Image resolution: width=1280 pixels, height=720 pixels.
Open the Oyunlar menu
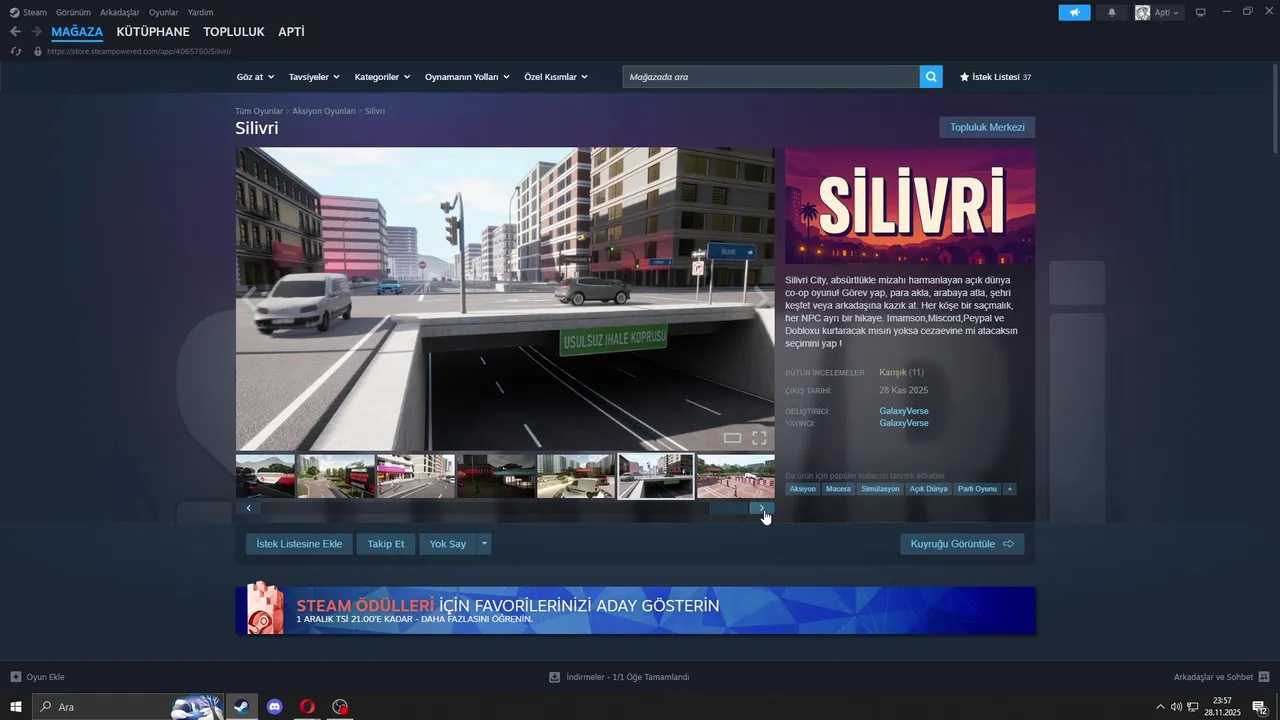164,13
